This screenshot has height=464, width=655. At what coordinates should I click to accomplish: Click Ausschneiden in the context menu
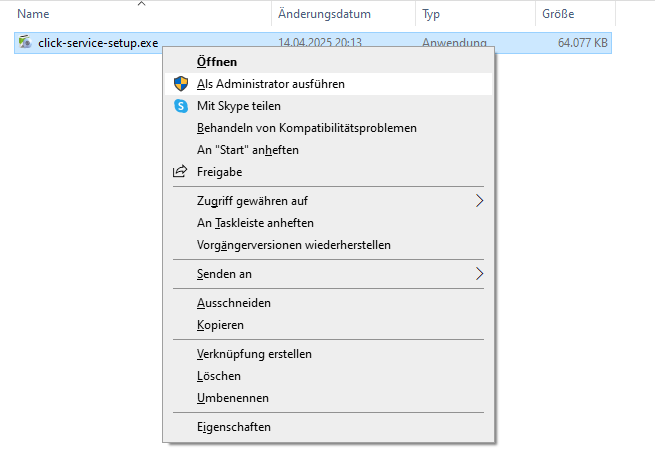328,303
